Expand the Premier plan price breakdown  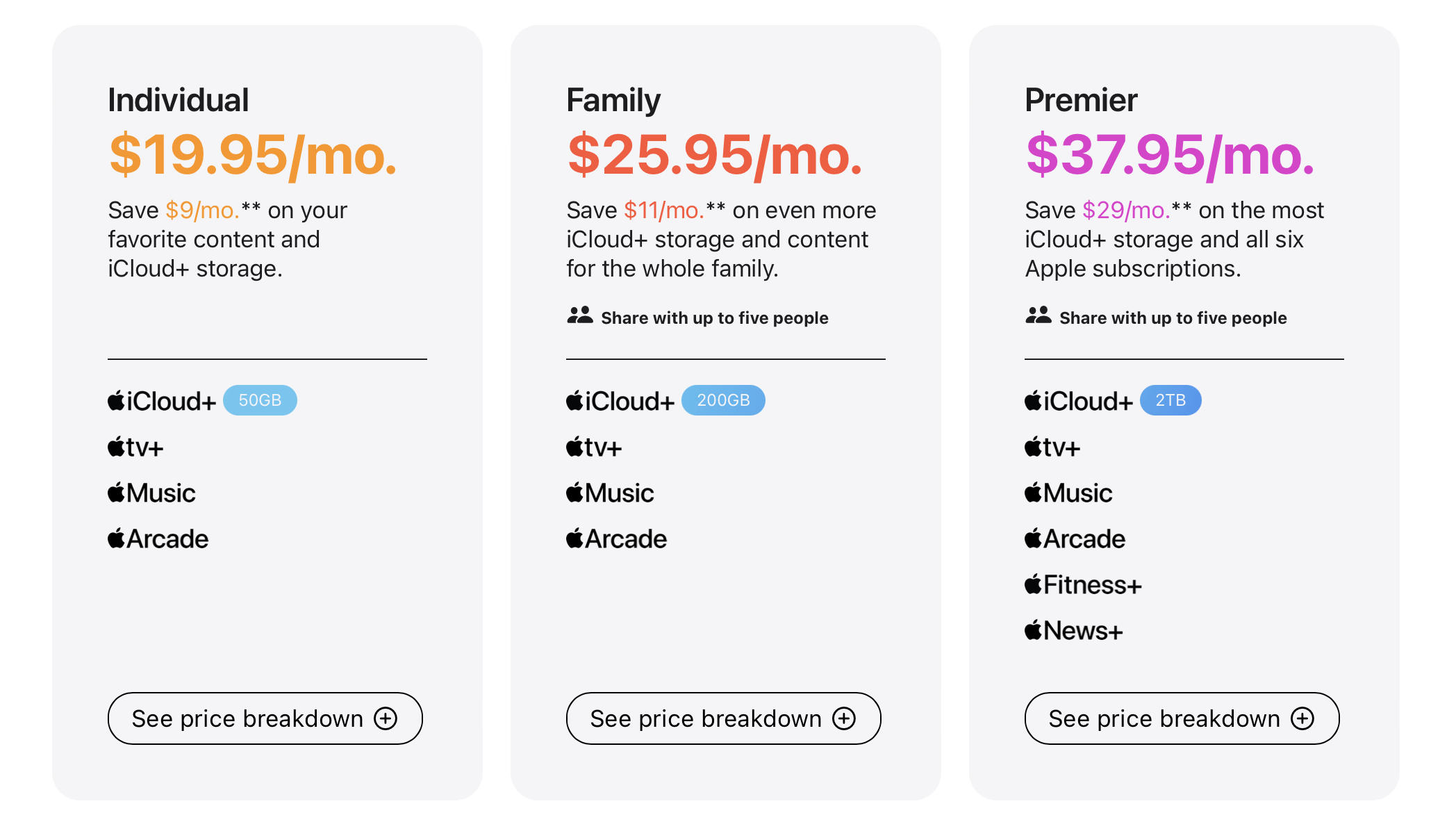pyautogui.click(x=1181, y=718)
